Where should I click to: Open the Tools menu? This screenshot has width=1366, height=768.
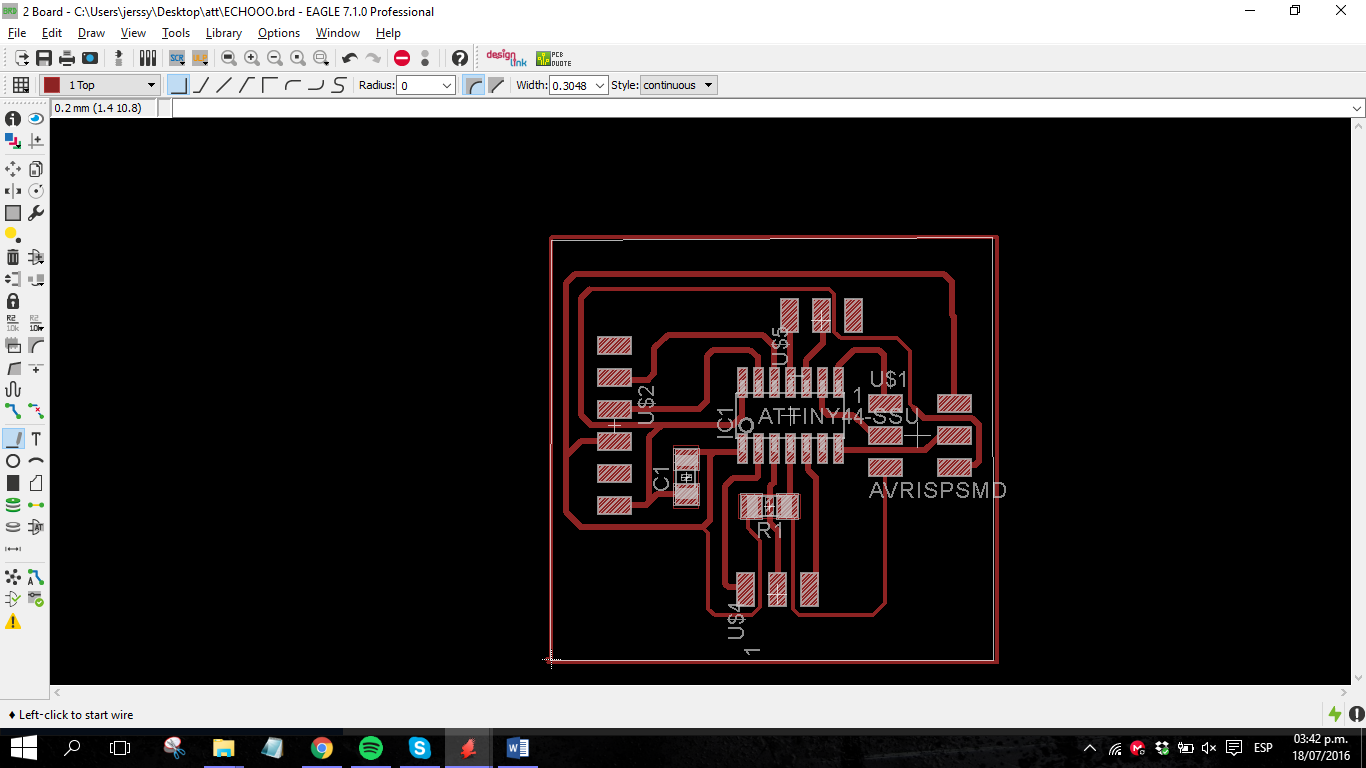176,33
